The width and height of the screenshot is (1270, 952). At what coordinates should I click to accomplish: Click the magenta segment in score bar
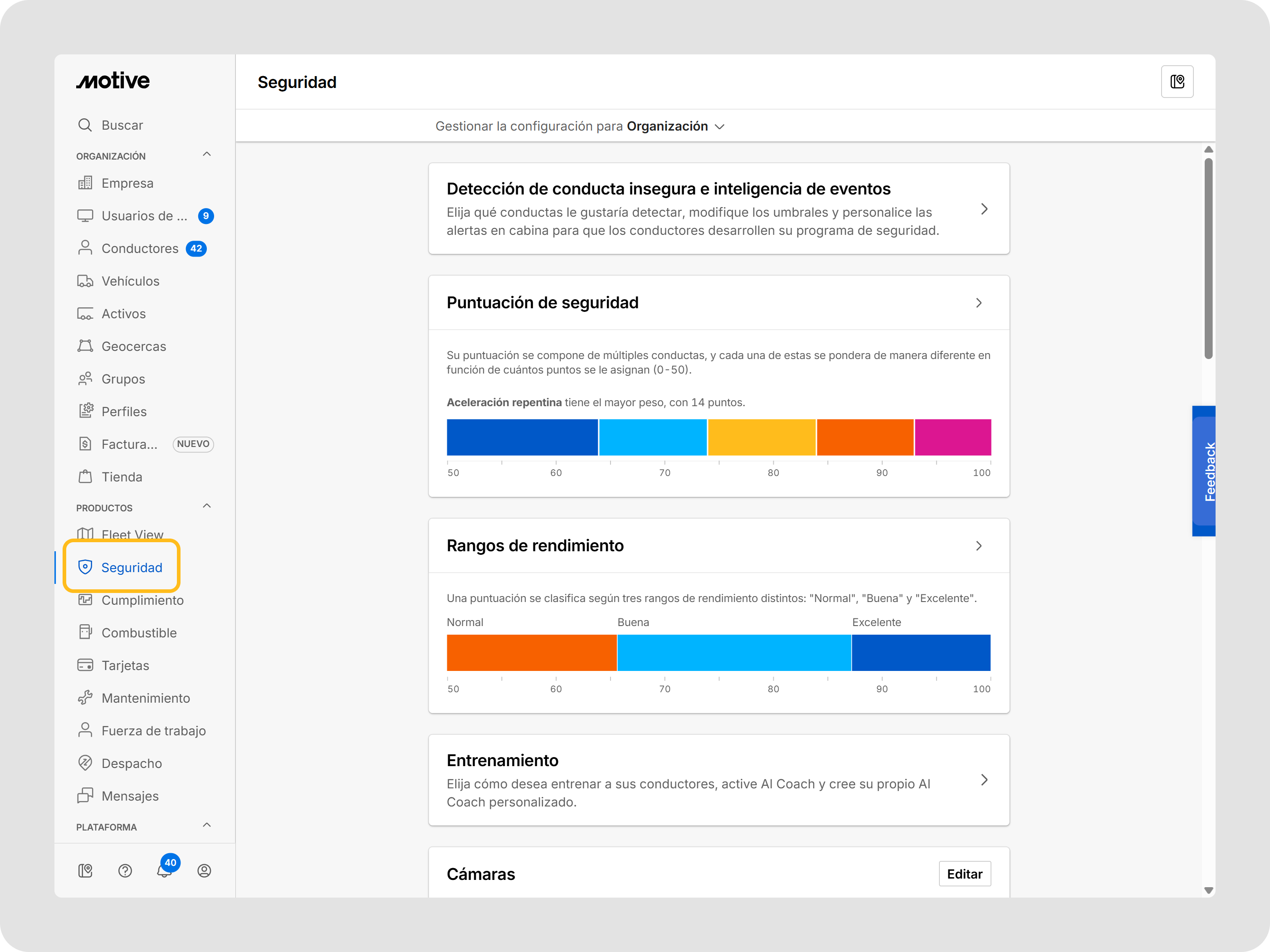tap(952, 437)
